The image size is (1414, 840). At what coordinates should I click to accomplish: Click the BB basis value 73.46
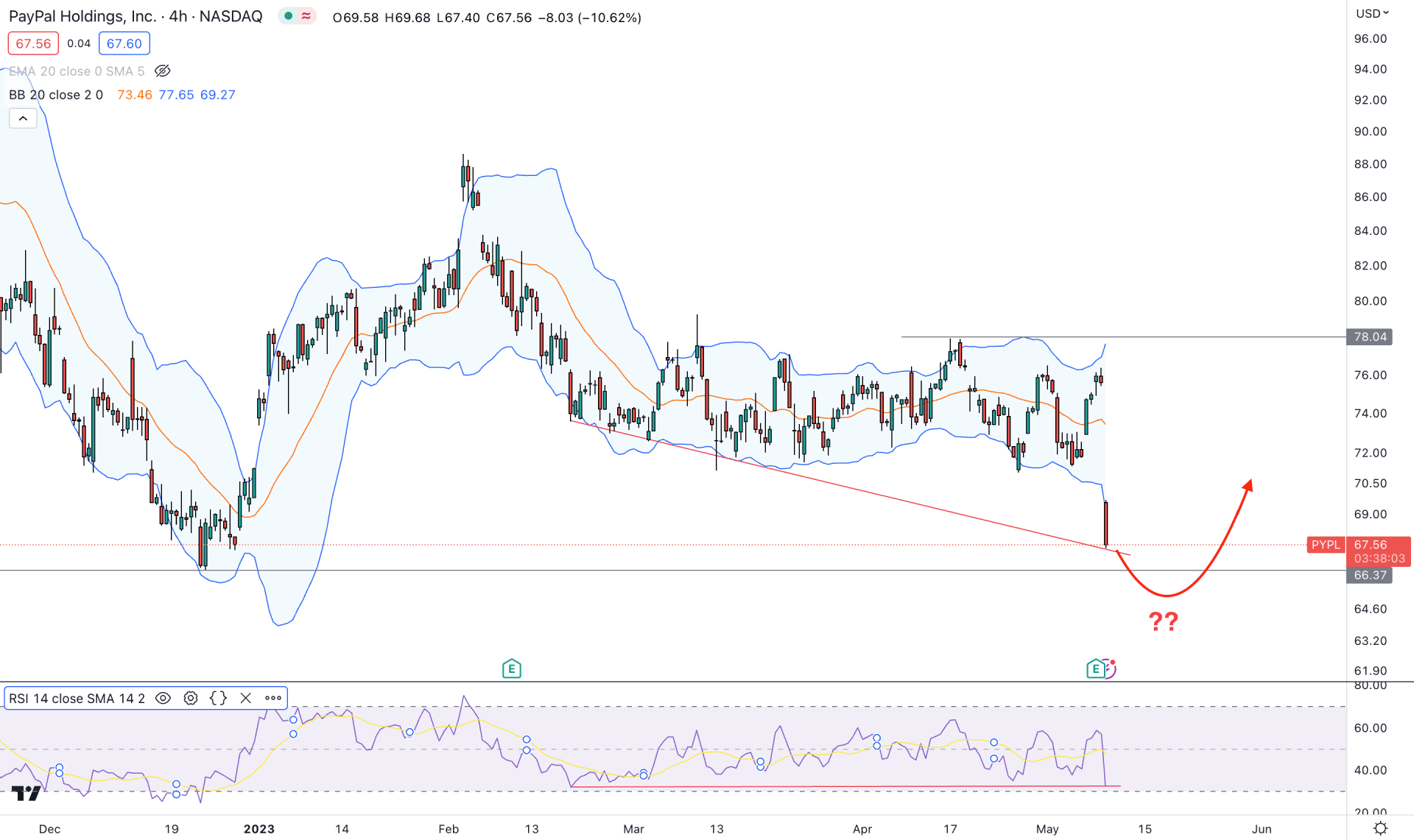point(134,94)
